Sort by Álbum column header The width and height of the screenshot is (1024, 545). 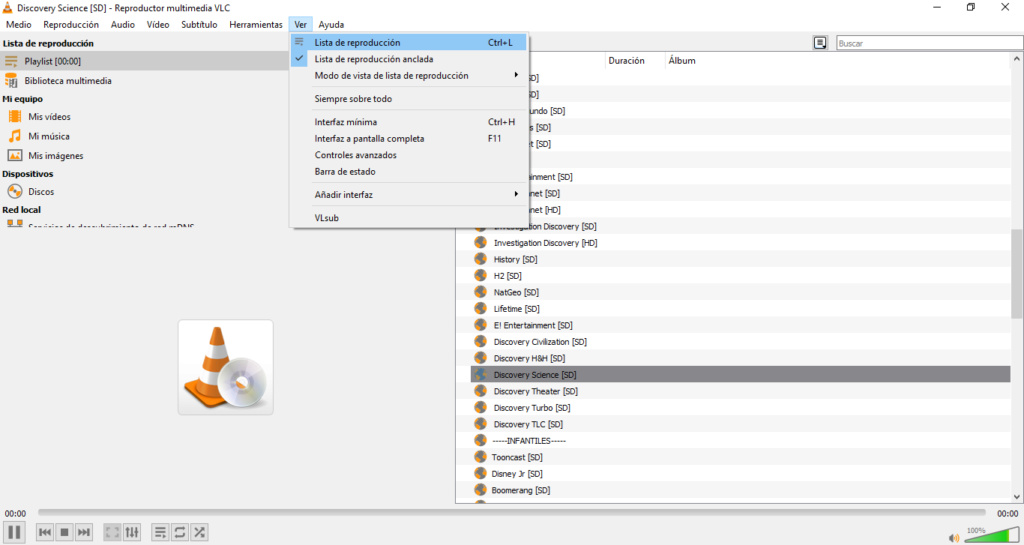coord(682,61)
